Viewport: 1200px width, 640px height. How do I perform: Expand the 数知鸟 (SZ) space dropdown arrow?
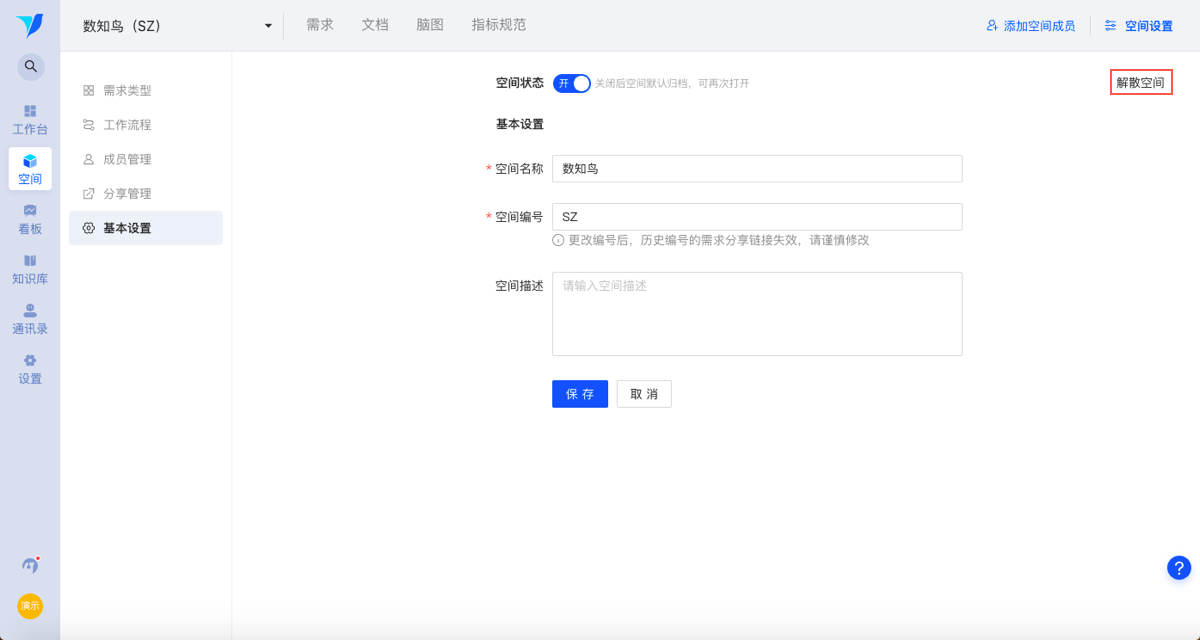(x=268, y=26)
